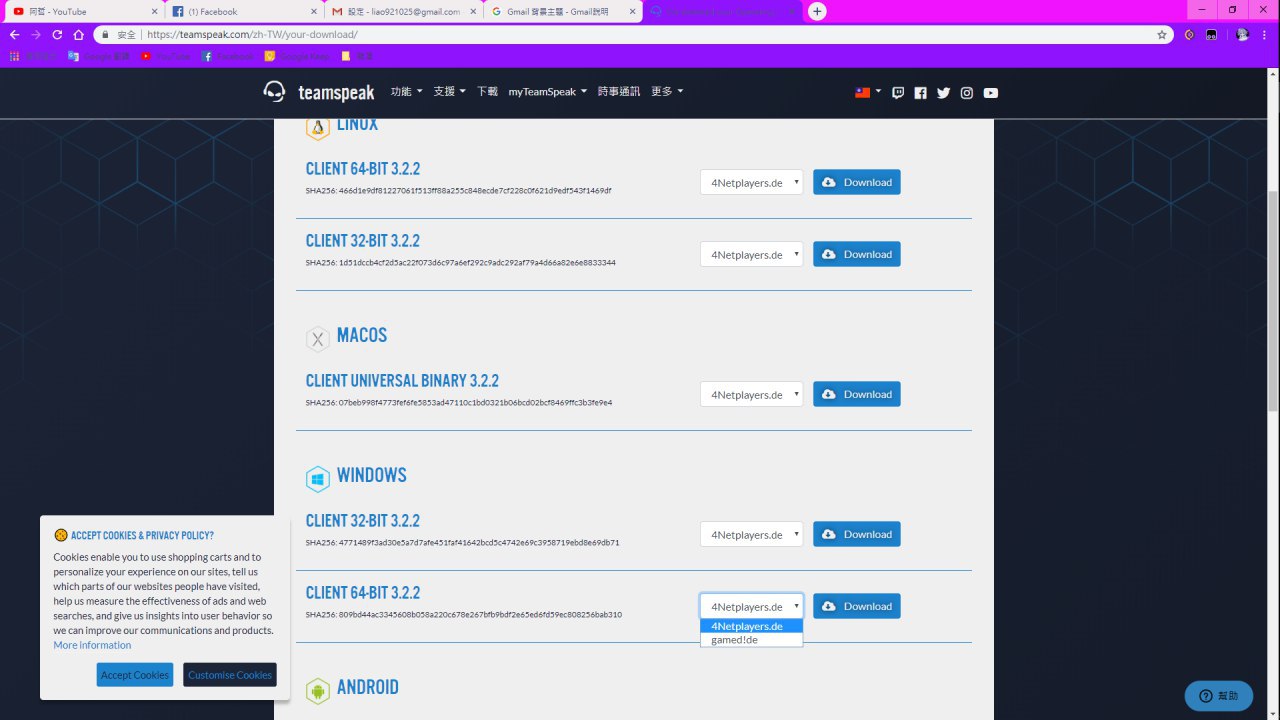Download the Windows Client 64-bit 3.2.2
Viewport: 1280px width, 720px height.
tap(857, 606)
